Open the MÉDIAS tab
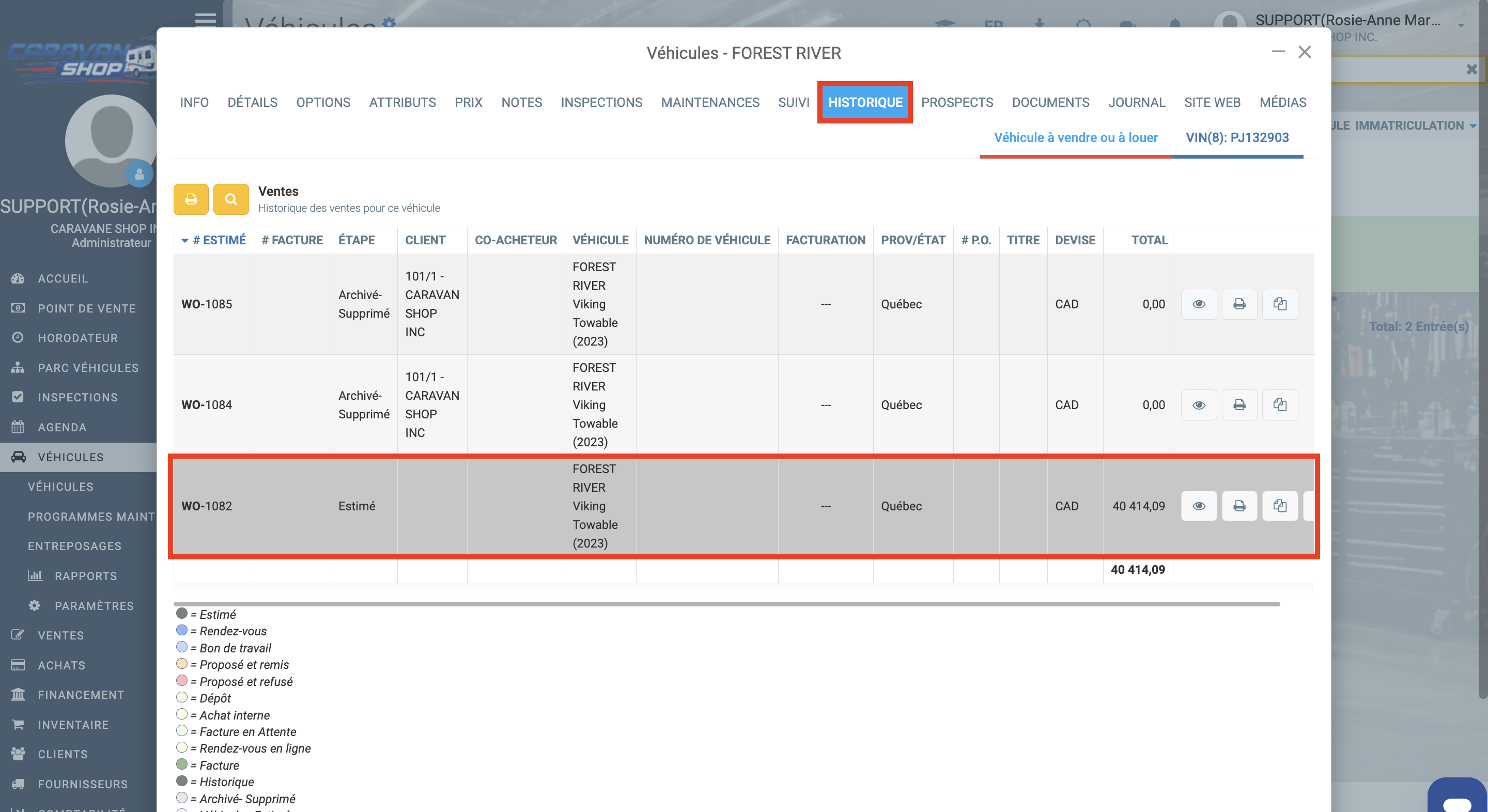 pyautogui.click(x=1283, y=102)
